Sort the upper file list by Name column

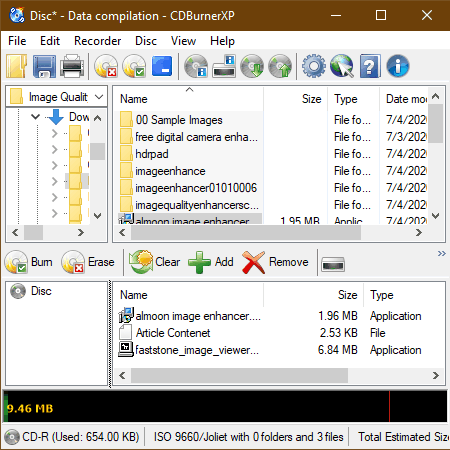click(189, 99)
